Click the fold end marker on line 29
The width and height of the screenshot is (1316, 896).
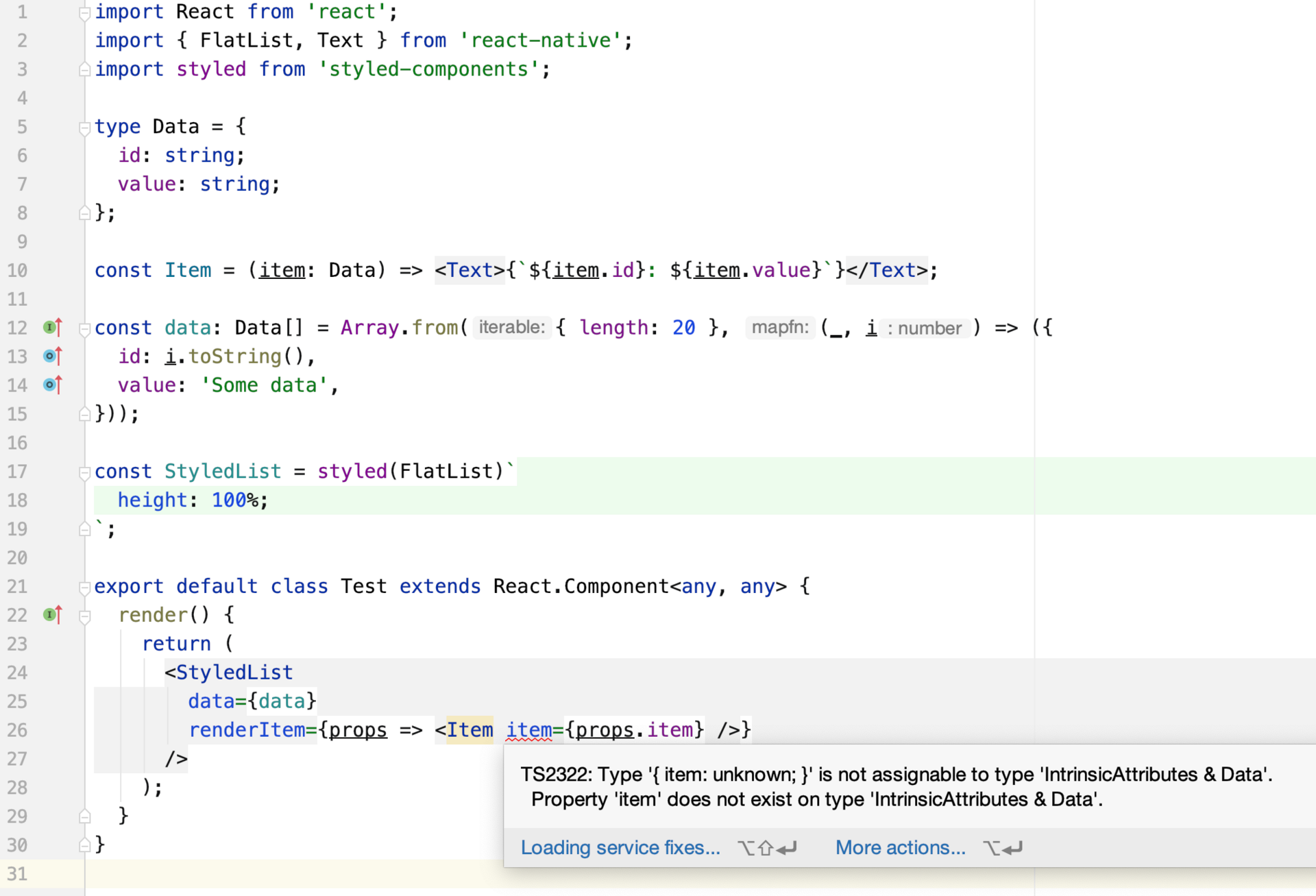pos(85,816)
